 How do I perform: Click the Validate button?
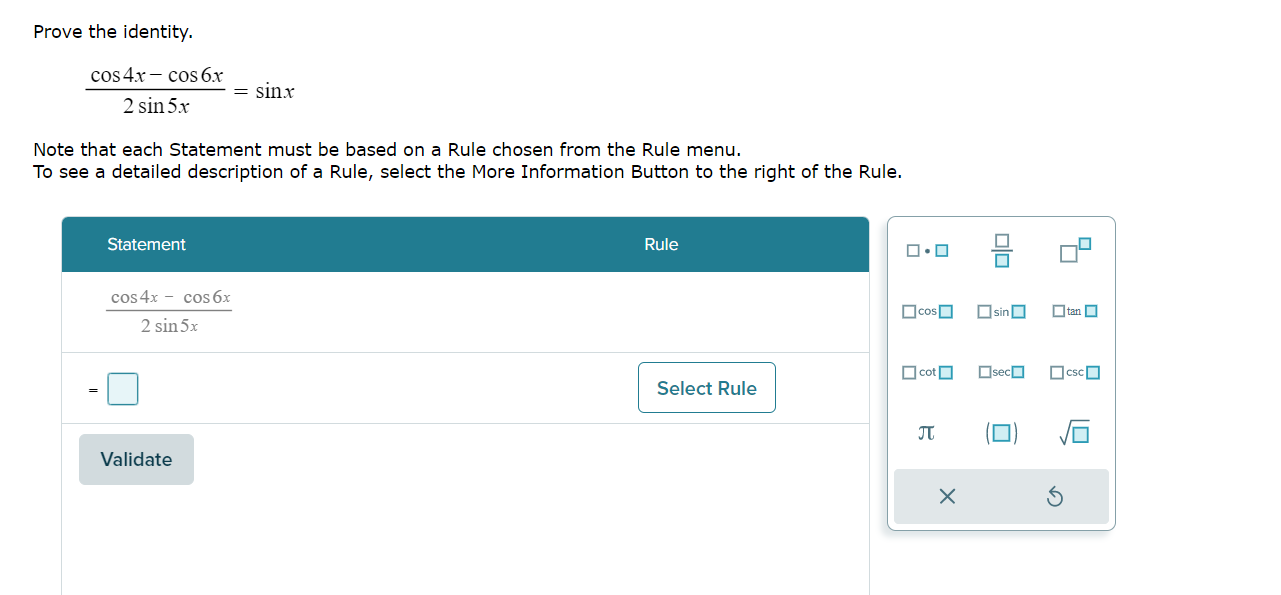tap(136, 459)
